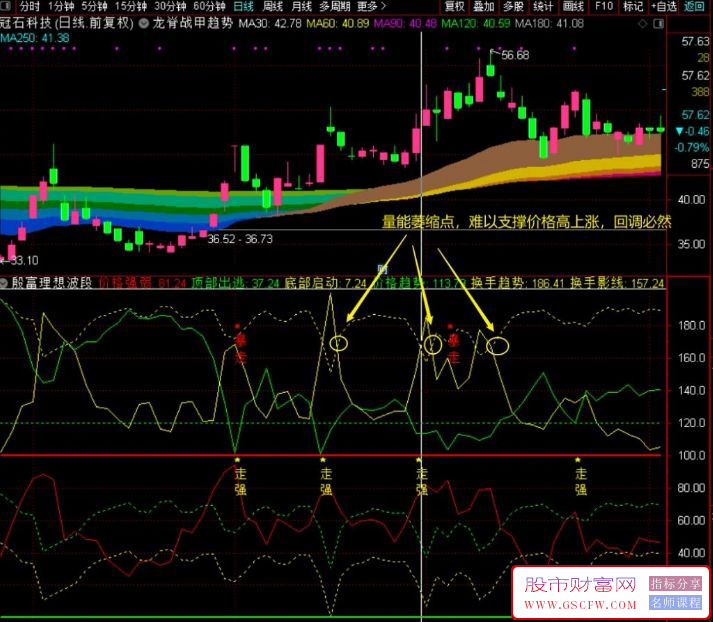Click the 龙脊战甲趋势 indicator name
This screenshot has height=622, width=713.
click(x=192, y=23)
